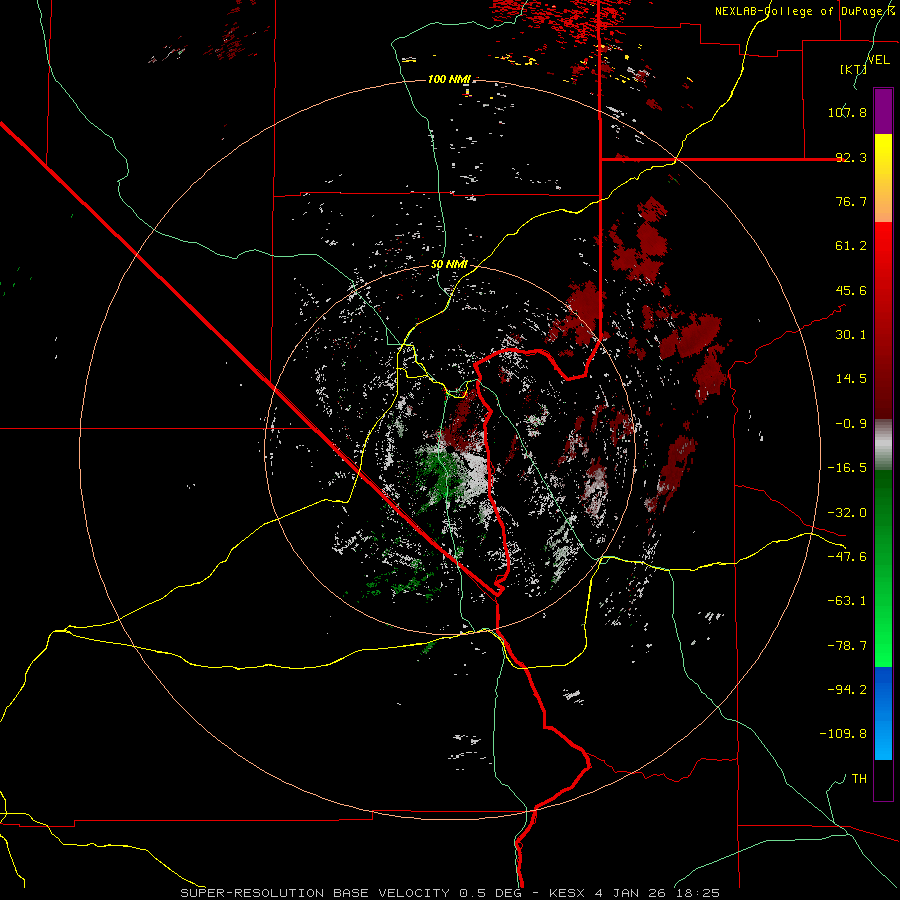Click the 45.6 legend value
The width and height of the screenshot is (900, 900).
(x=851, y=290)
